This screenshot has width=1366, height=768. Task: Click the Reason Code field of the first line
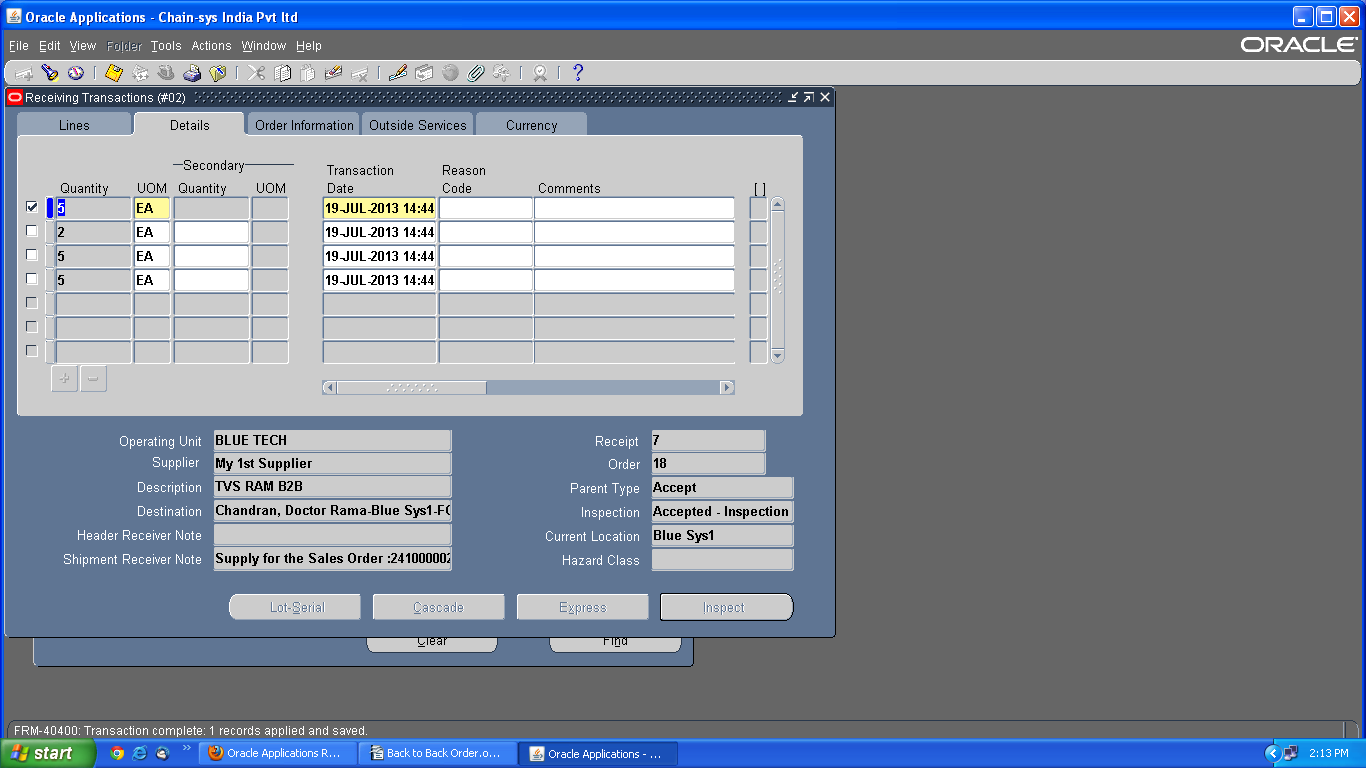(x=486, y=208)
